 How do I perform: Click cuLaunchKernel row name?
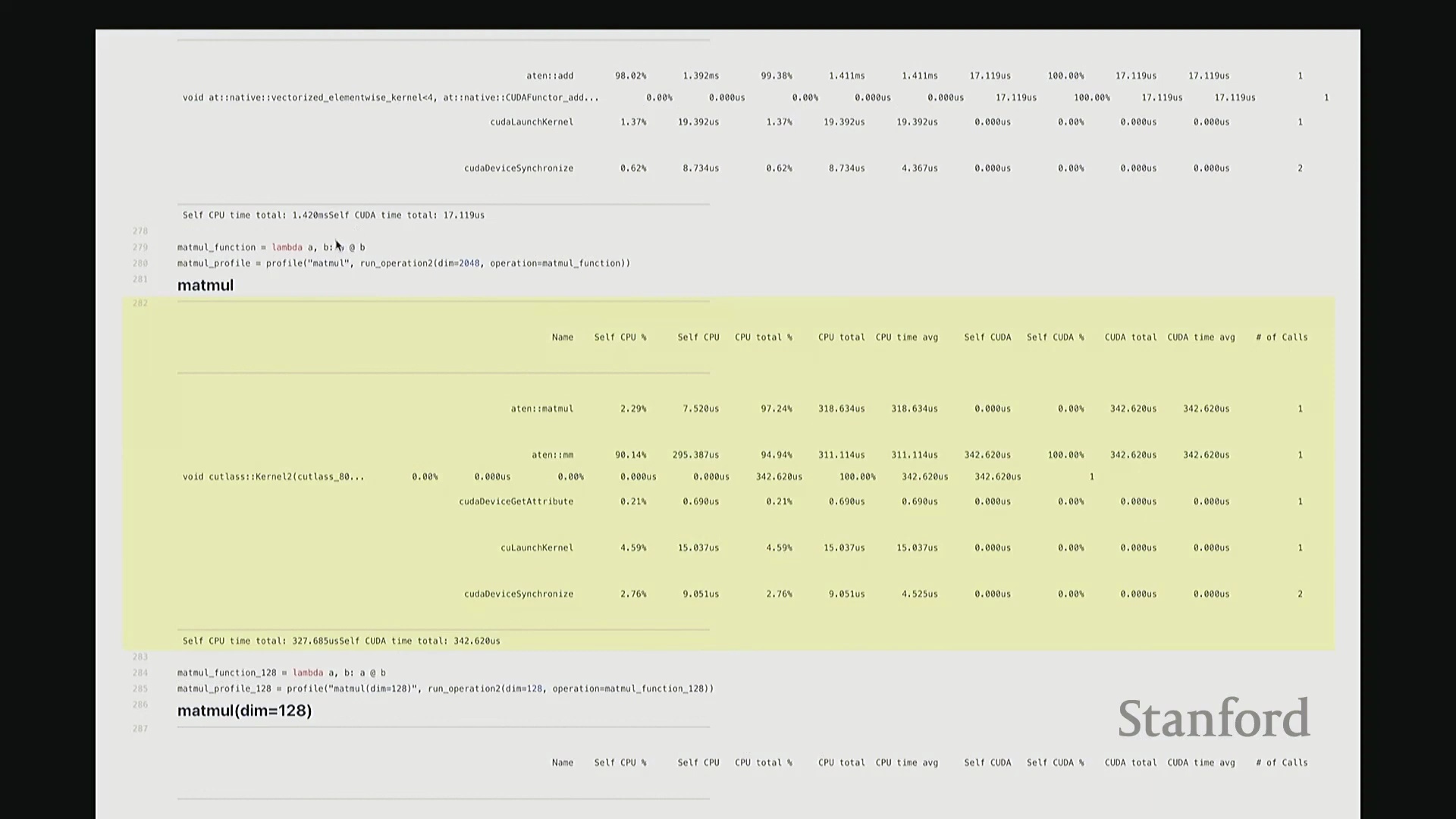(536, 548)
